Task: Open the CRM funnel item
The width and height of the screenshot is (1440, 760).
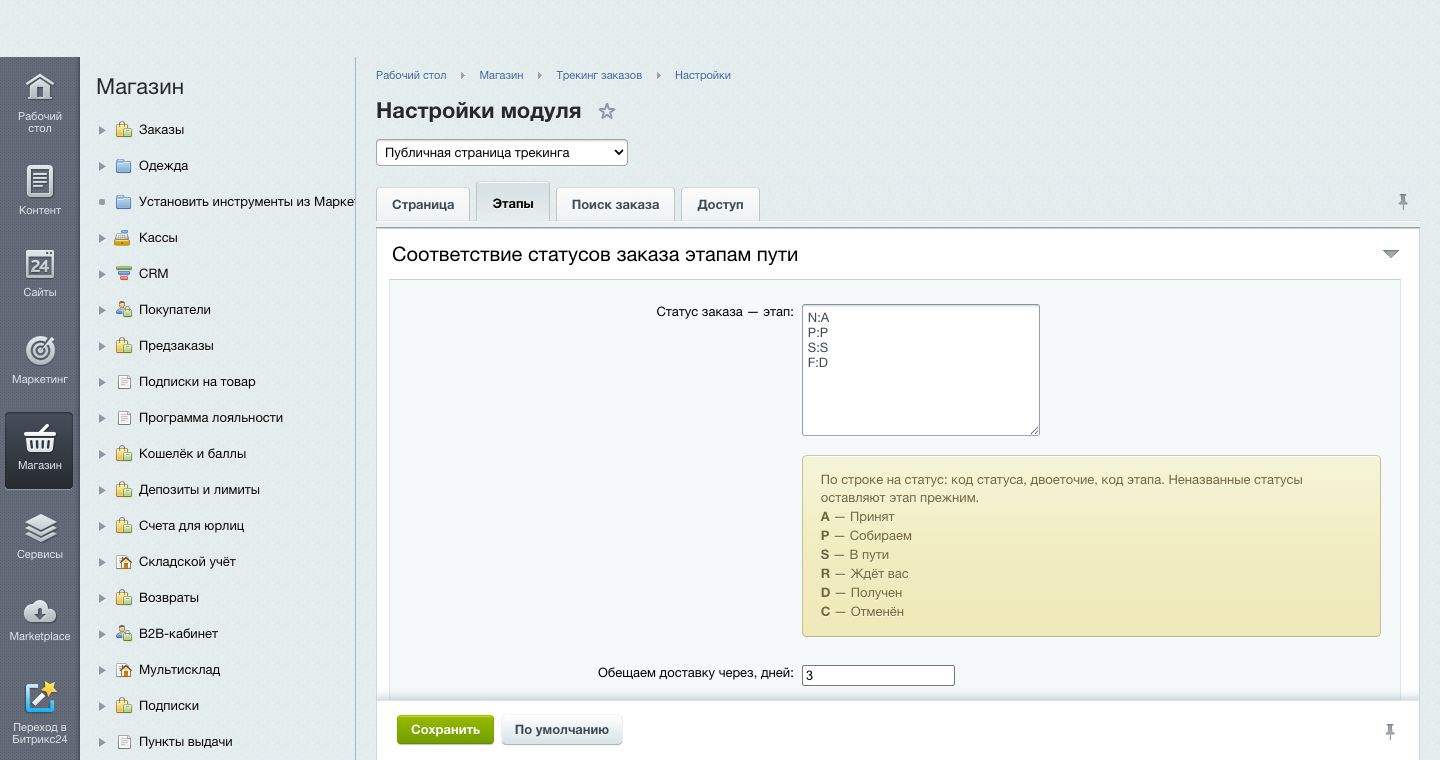Action: point(154,274)
